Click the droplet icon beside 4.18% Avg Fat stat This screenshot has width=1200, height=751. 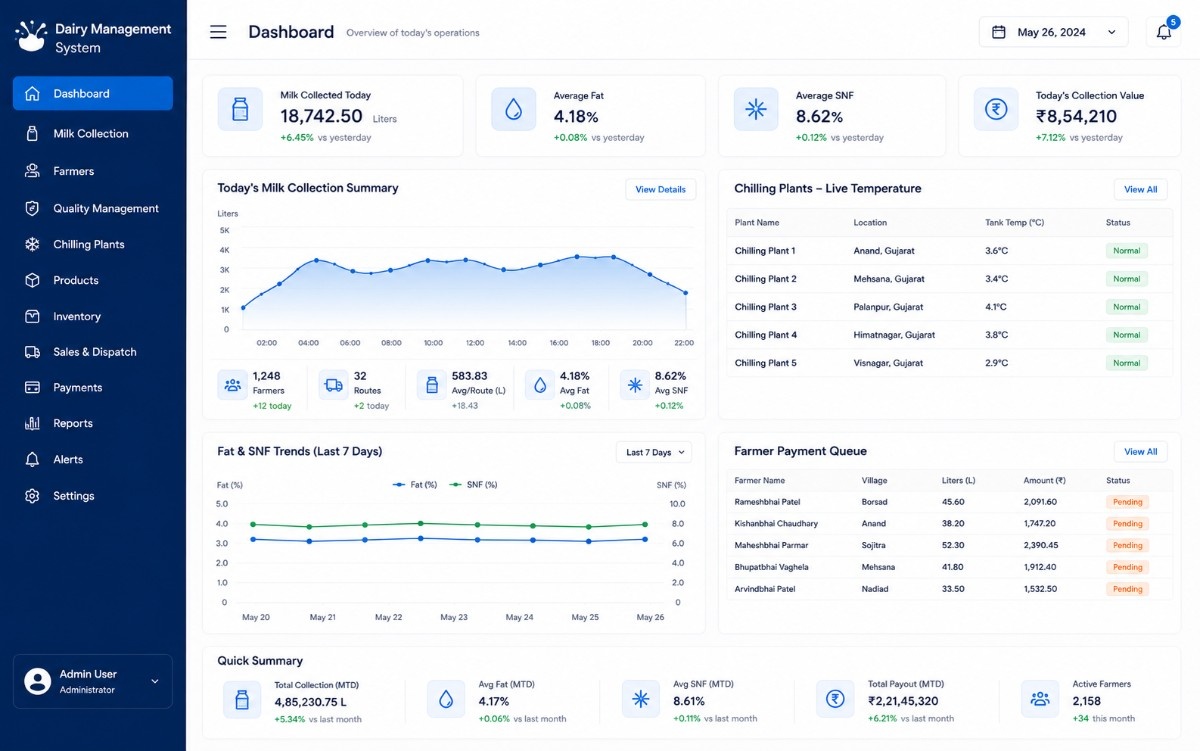(x=540, y=384)
